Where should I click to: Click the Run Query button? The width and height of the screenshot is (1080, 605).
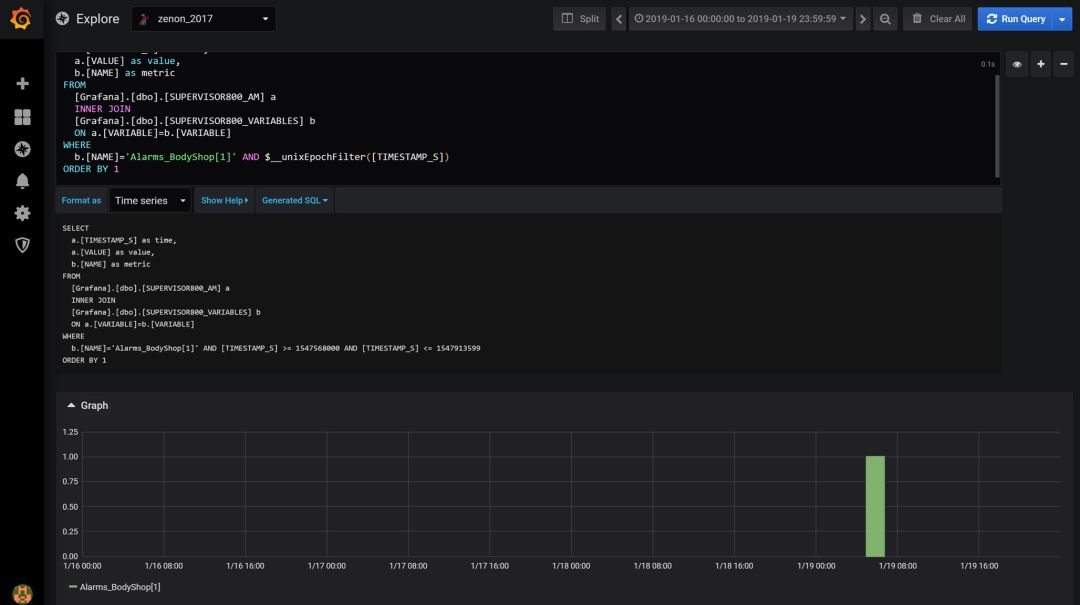[1016, 19]
